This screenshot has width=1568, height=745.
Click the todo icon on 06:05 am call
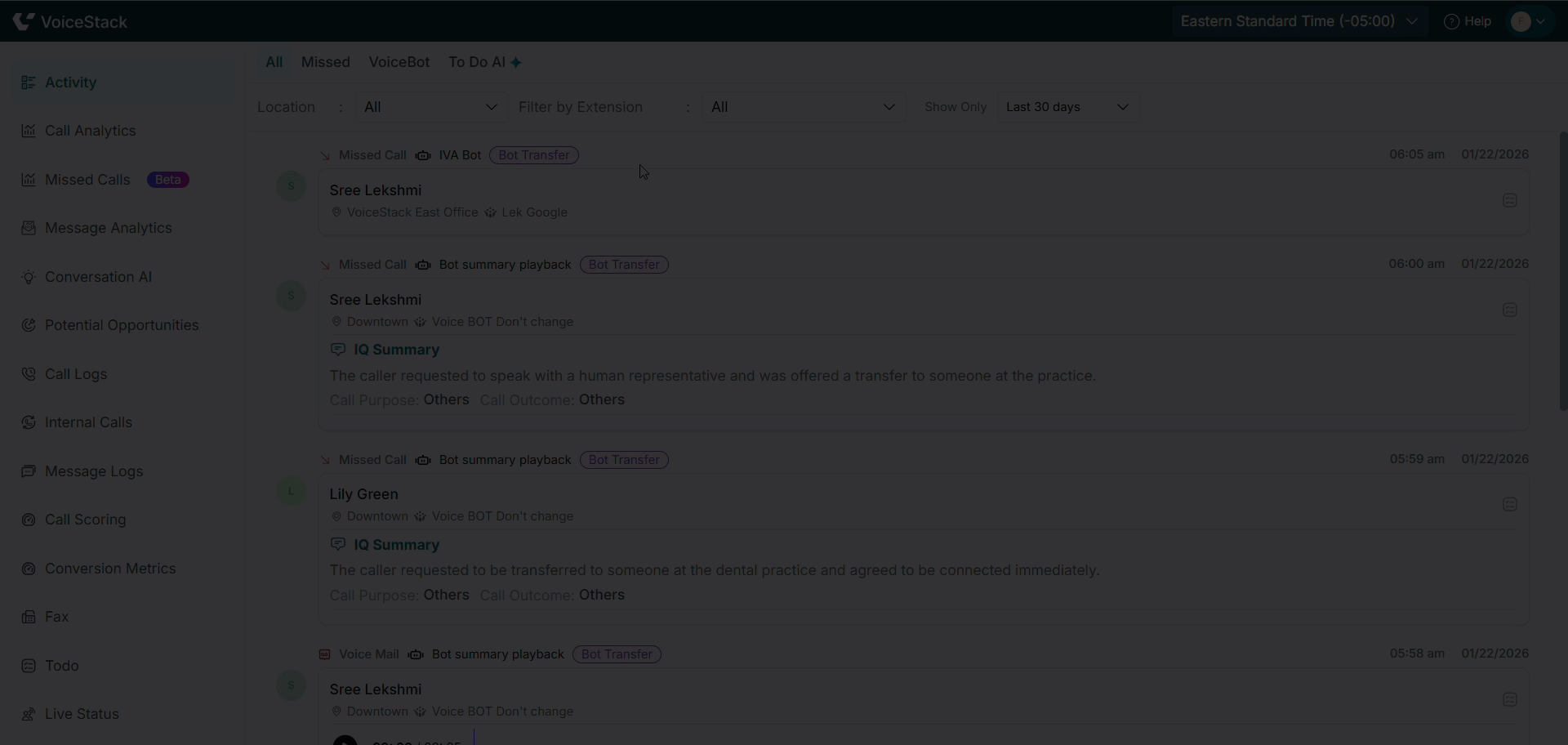click(x=1510, y=200)
